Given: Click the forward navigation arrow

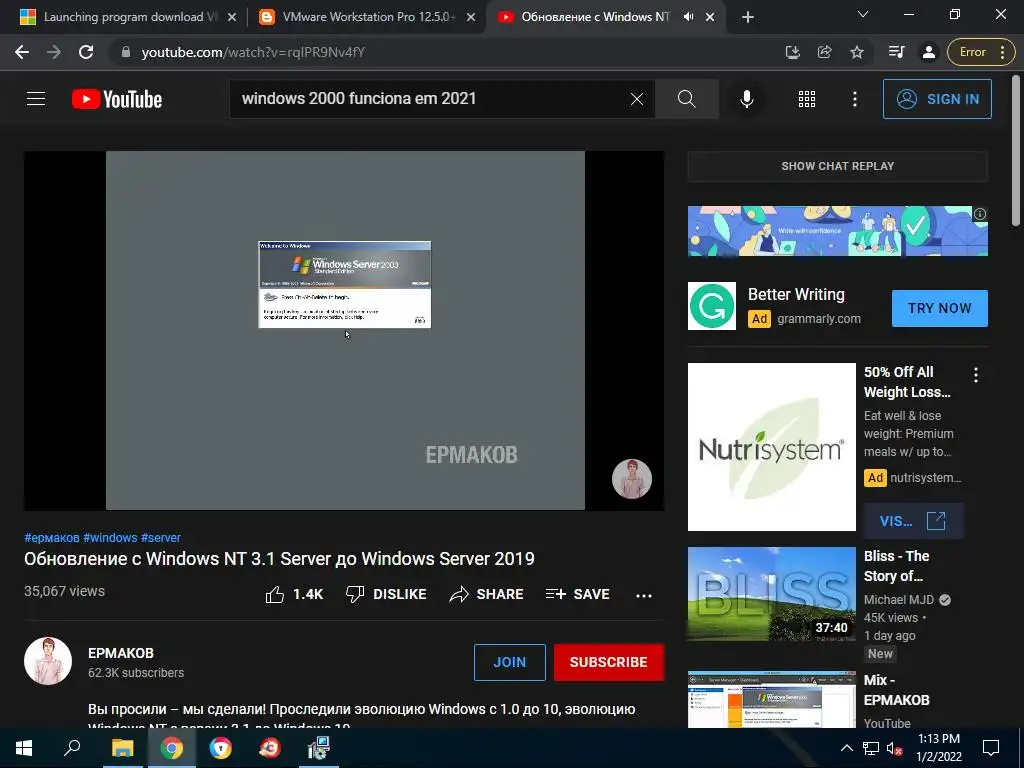Looking at the screenshot, I should coord(54,52).
